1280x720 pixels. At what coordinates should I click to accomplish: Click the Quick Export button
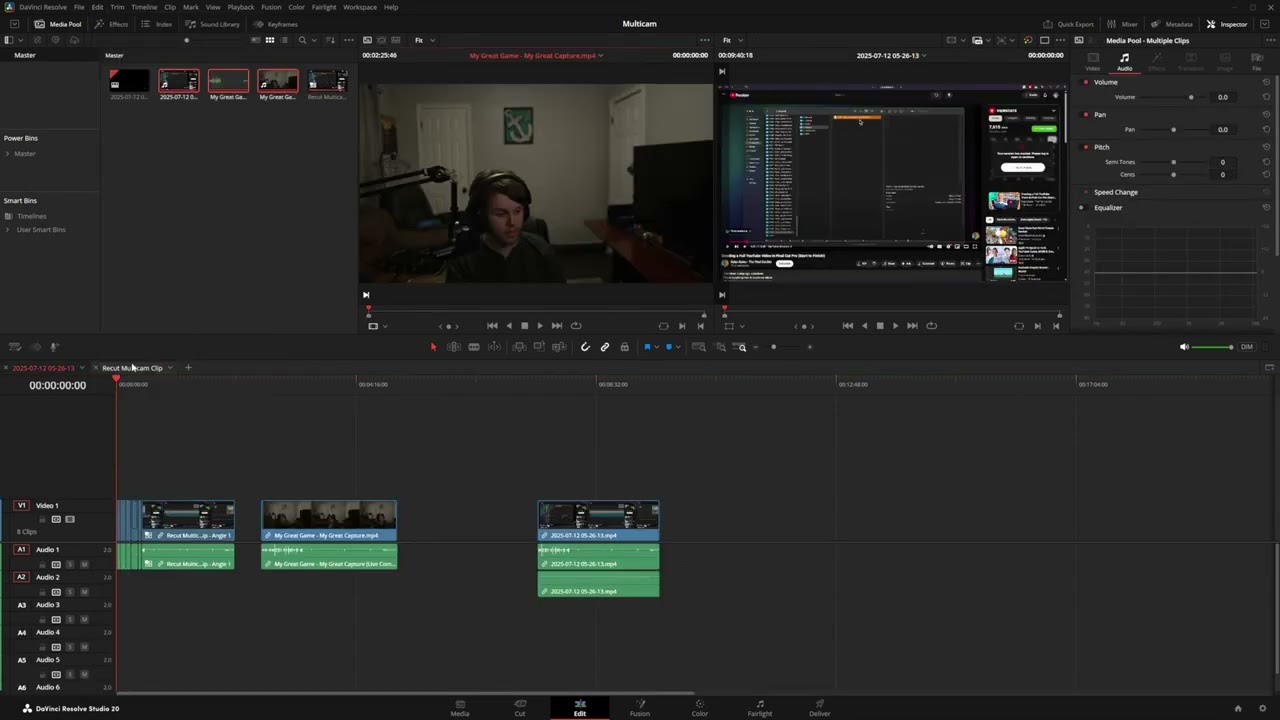[1069, 24]
